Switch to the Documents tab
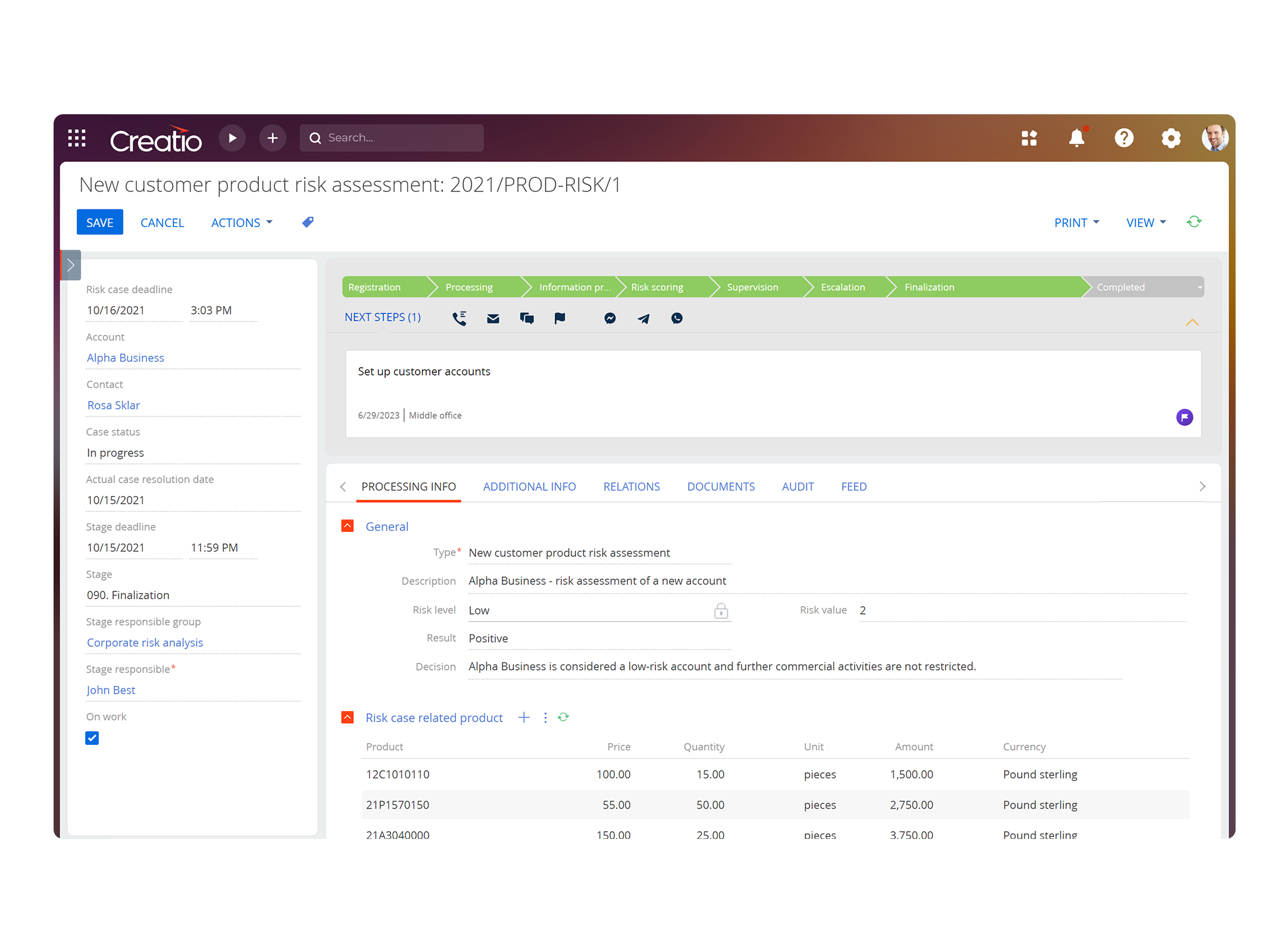Image resolution: width=1288 pixels, height=952 pixels. (721, 486)
